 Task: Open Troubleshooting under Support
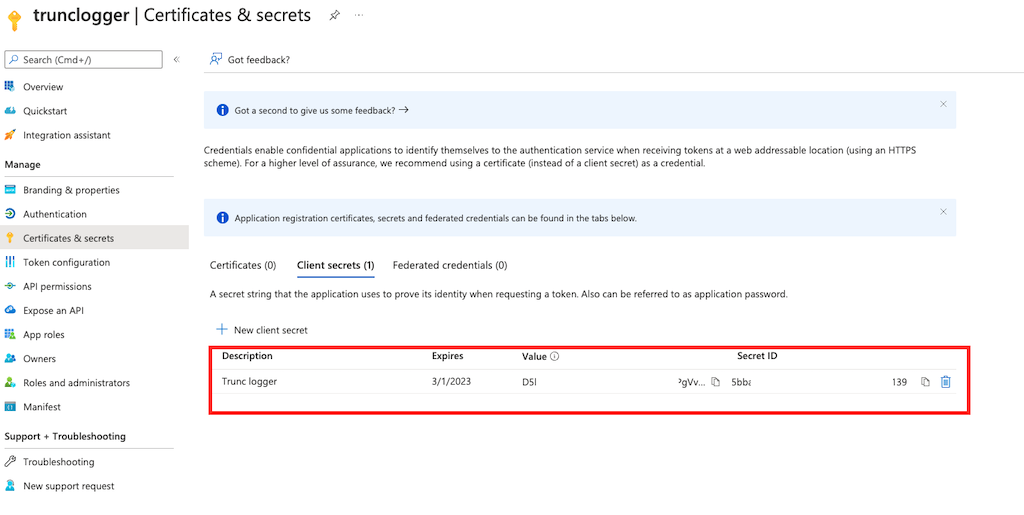(59, 462)
